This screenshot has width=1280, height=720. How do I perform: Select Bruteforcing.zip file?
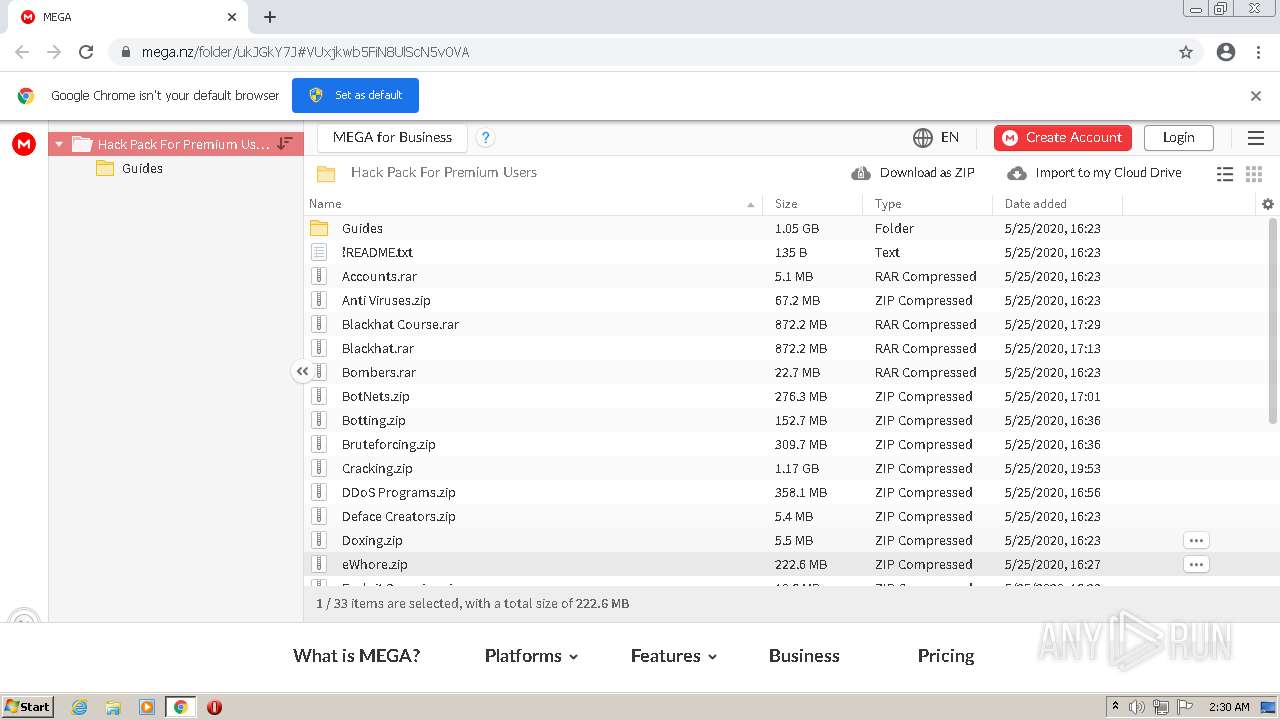pos(785,444)
